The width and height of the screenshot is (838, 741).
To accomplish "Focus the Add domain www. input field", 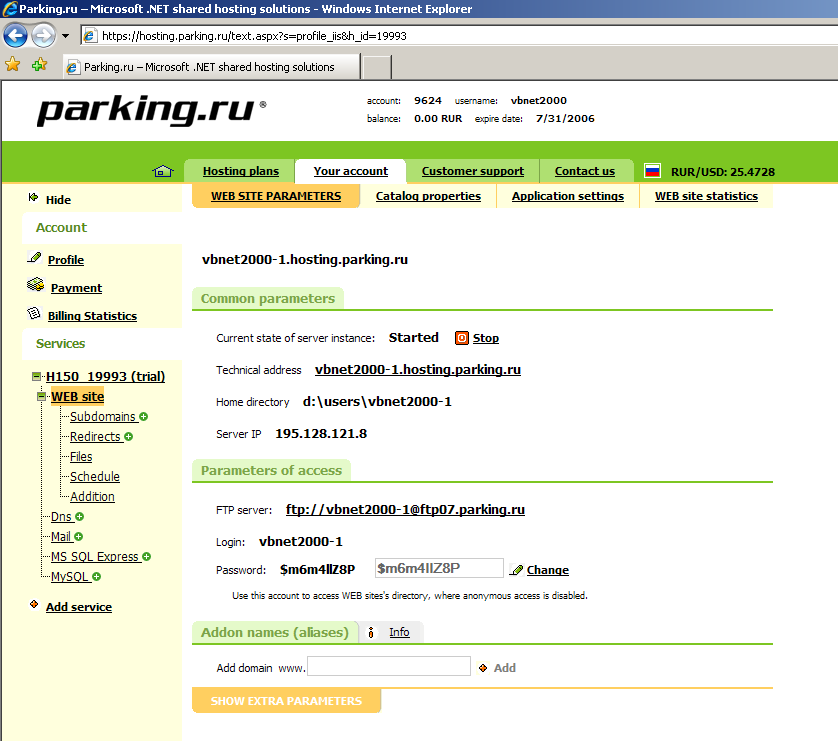I will click(x=389, y=666).
